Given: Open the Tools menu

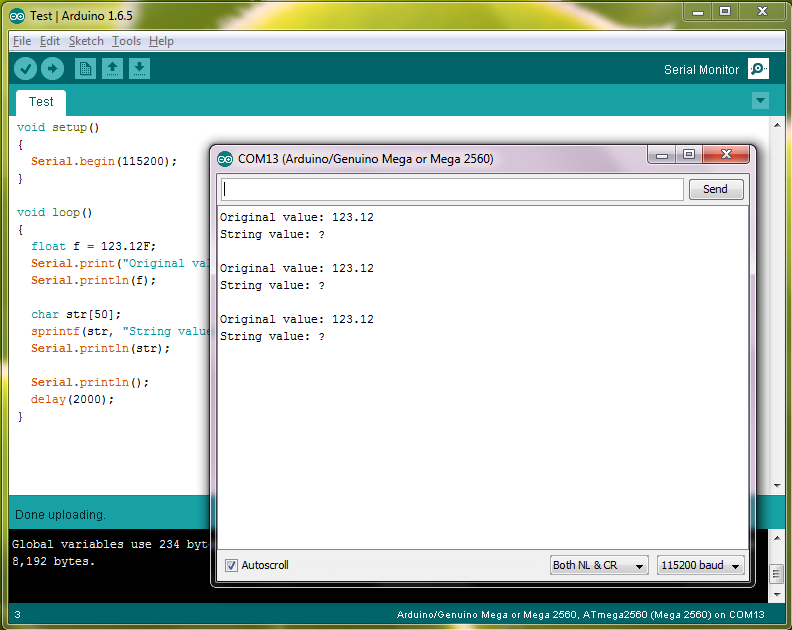Looking at the screenshot, I should [126, 41].
